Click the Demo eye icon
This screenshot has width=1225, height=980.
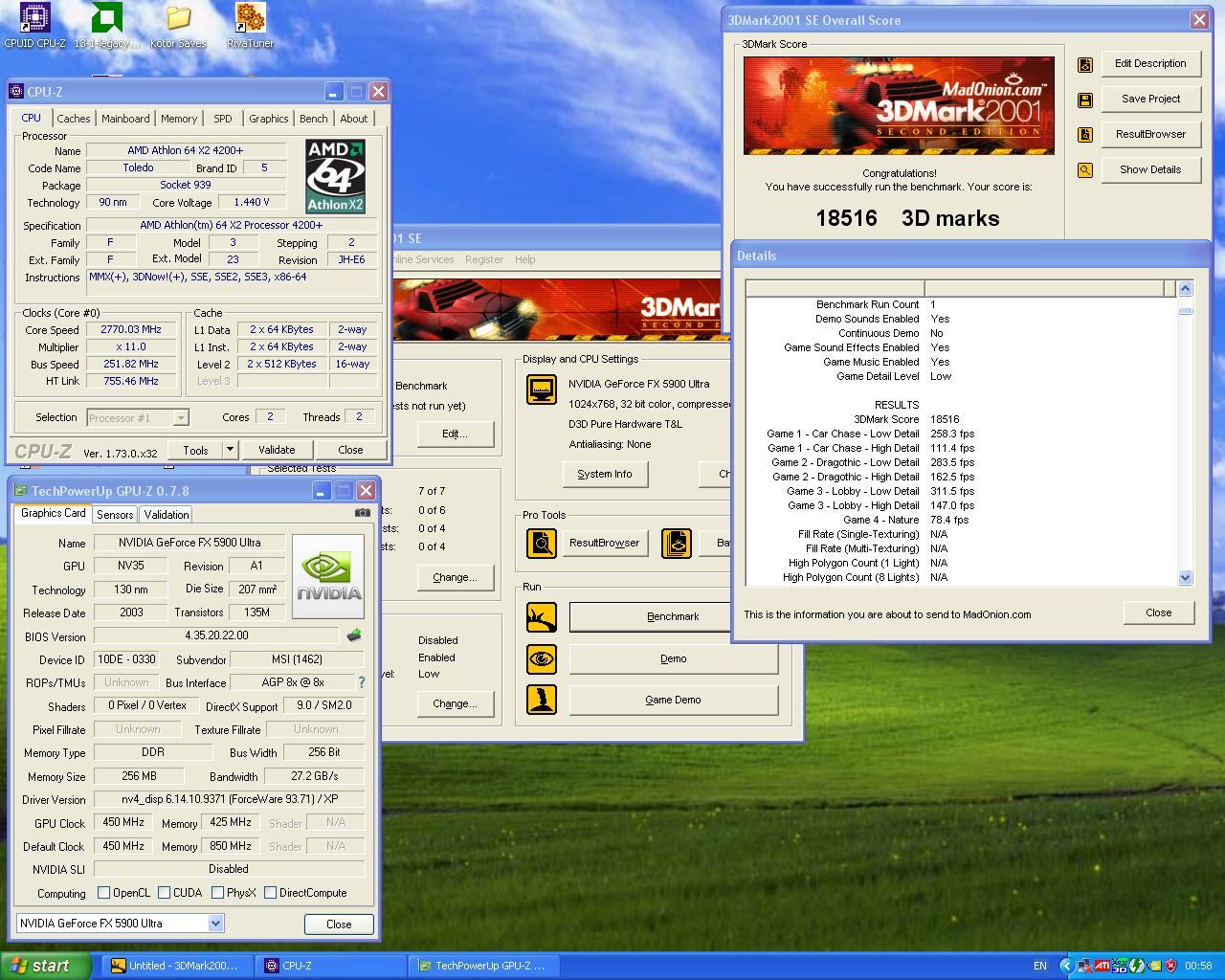pyautogui.click(x=542, y=658)
